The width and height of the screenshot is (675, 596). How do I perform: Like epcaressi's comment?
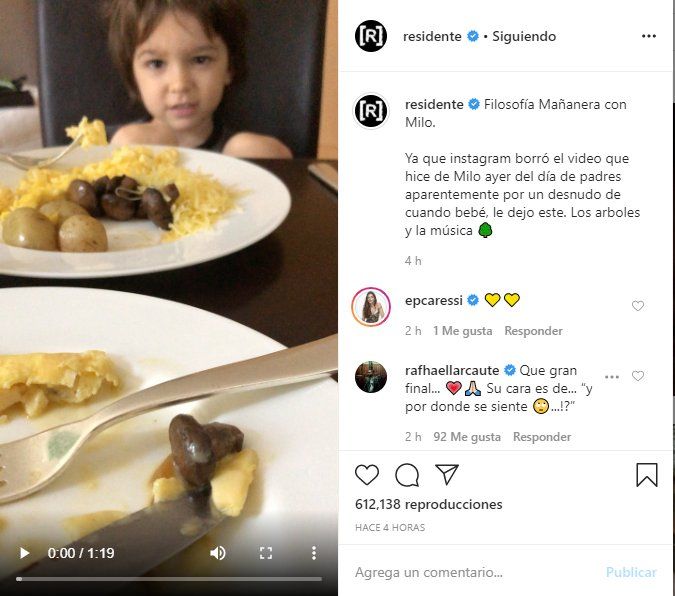(638, 306)
